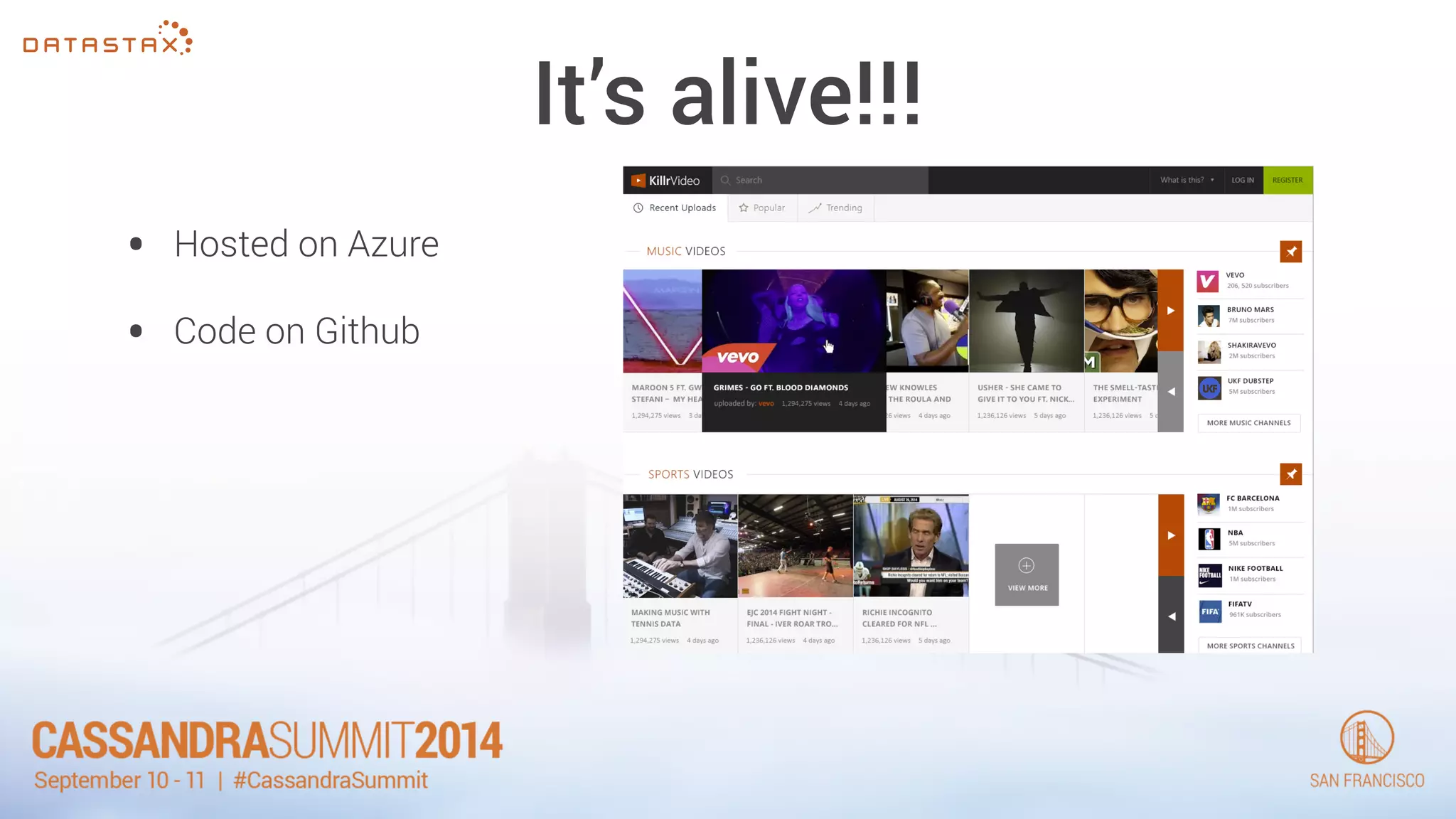
Task: Open FC Barcelona channel icon
Action: (x=1209, y=504)
